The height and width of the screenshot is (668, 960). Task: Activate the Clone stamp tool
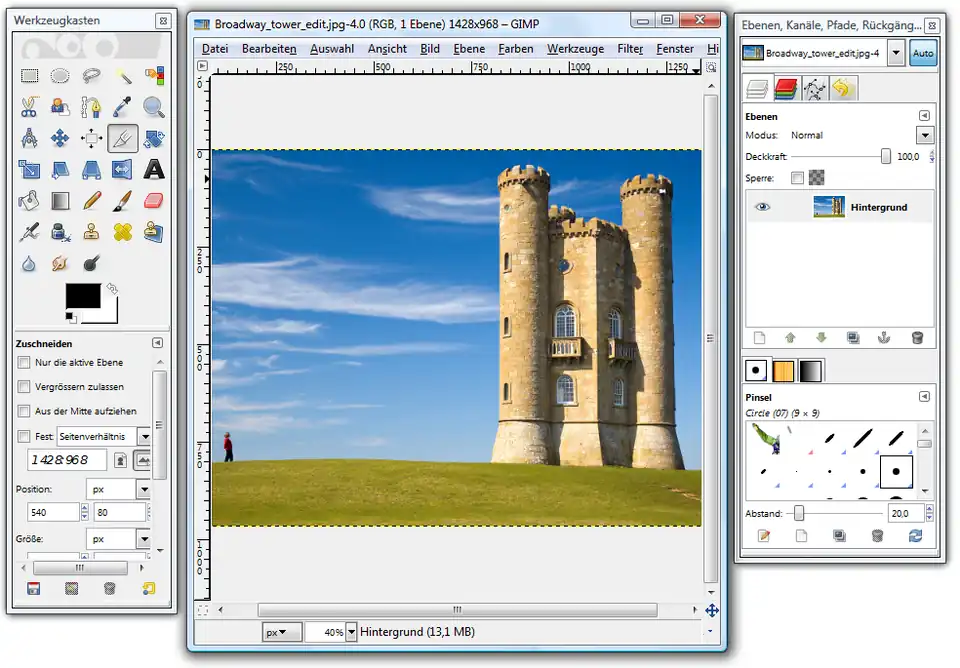point(91,231)
